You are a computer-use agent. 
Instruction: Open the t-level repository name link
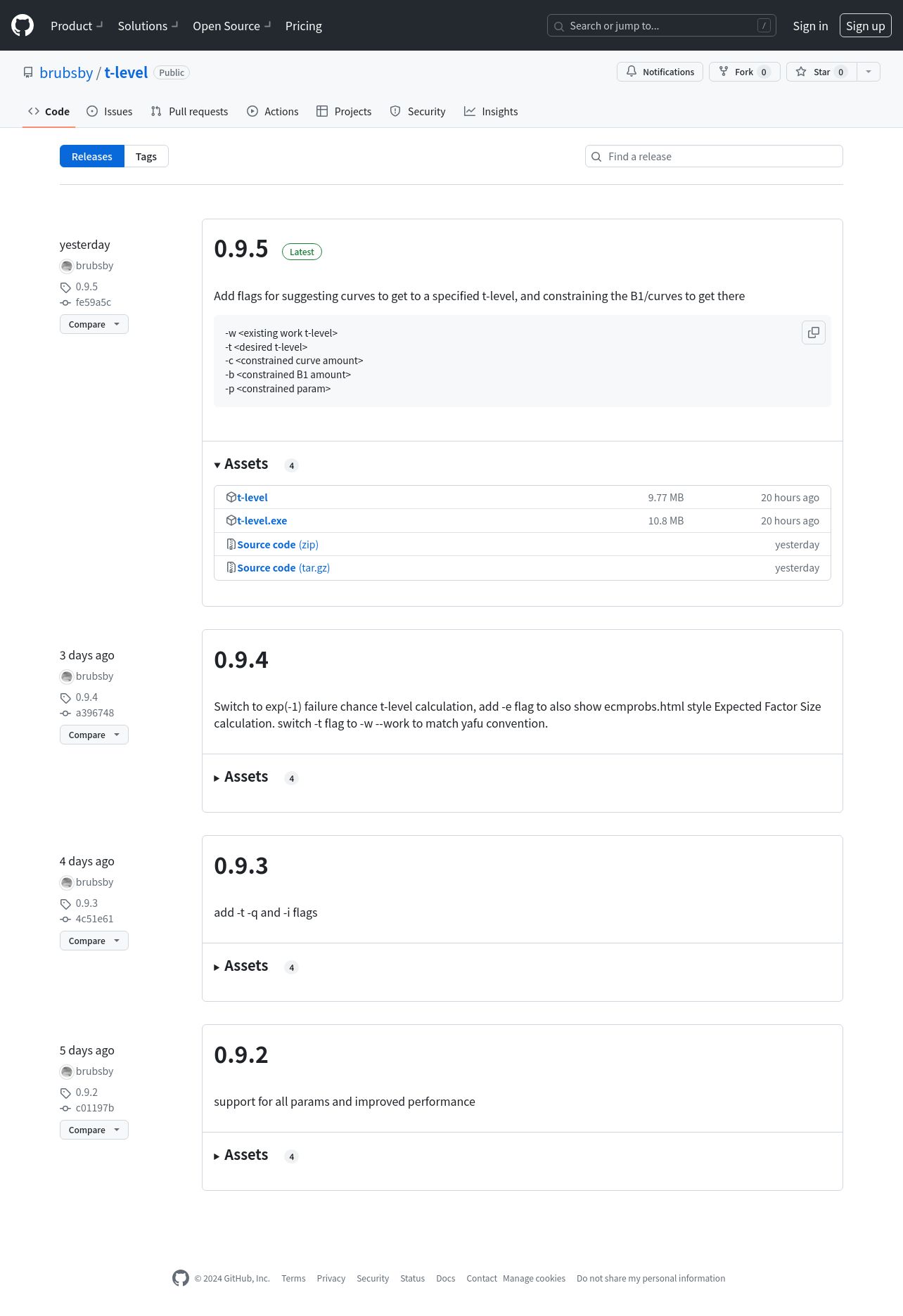(126, 72)
